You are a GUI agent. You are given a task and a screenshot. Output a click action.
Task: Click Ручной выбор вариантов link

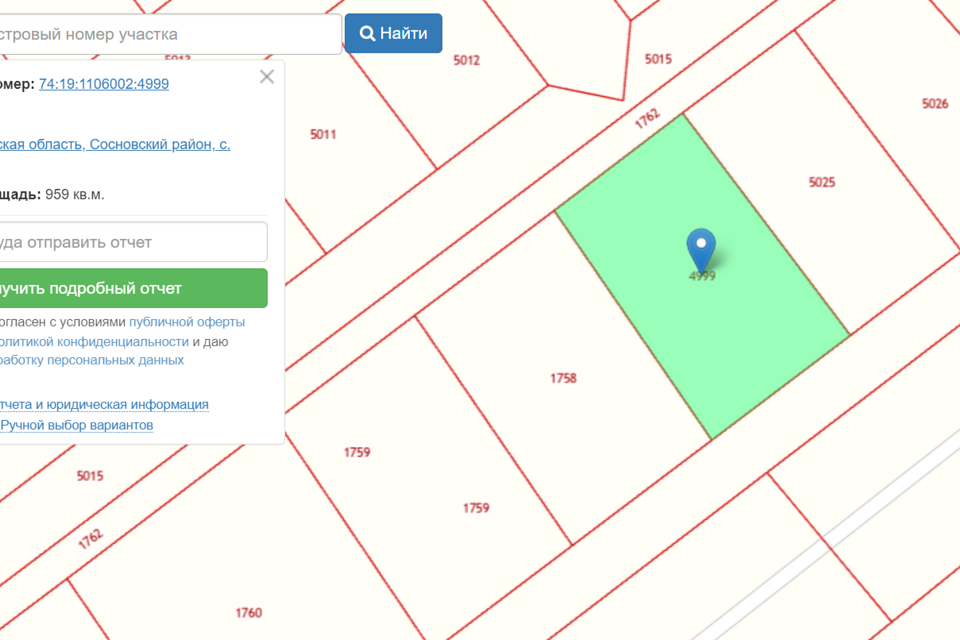[x=77, y=425]
